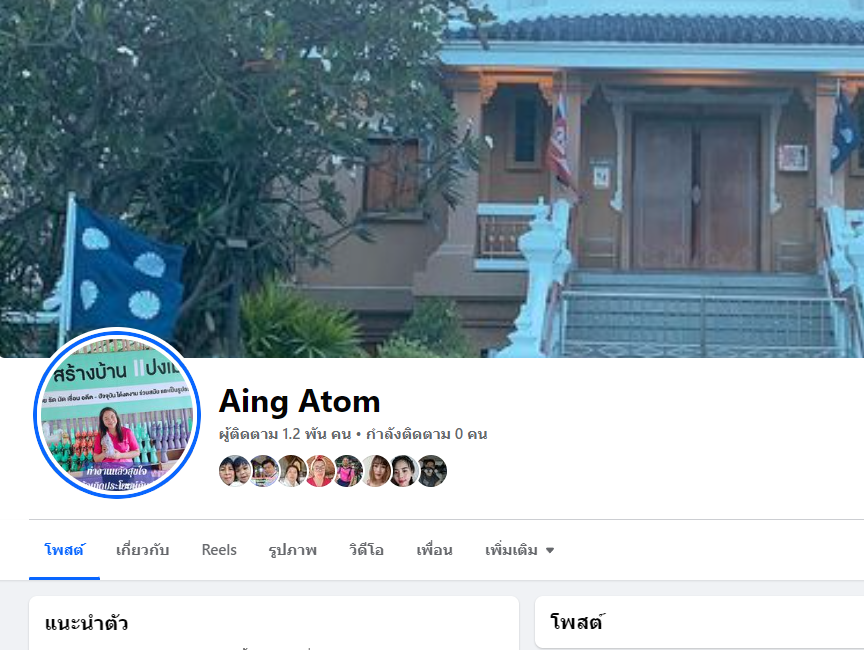Viewport: 864px width, 650px height.
Task: Open the Reels tab
Action: click(219, 550)
